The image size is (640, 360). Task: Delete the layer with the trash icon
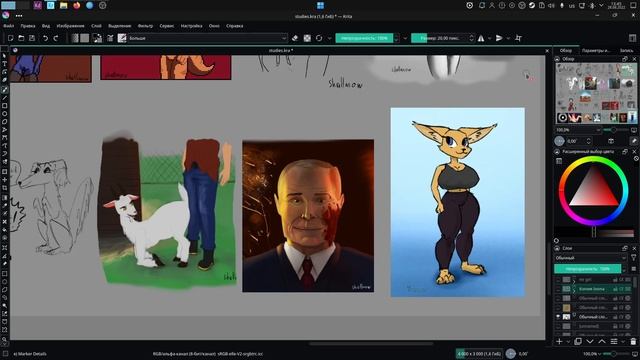pos(633,341)
